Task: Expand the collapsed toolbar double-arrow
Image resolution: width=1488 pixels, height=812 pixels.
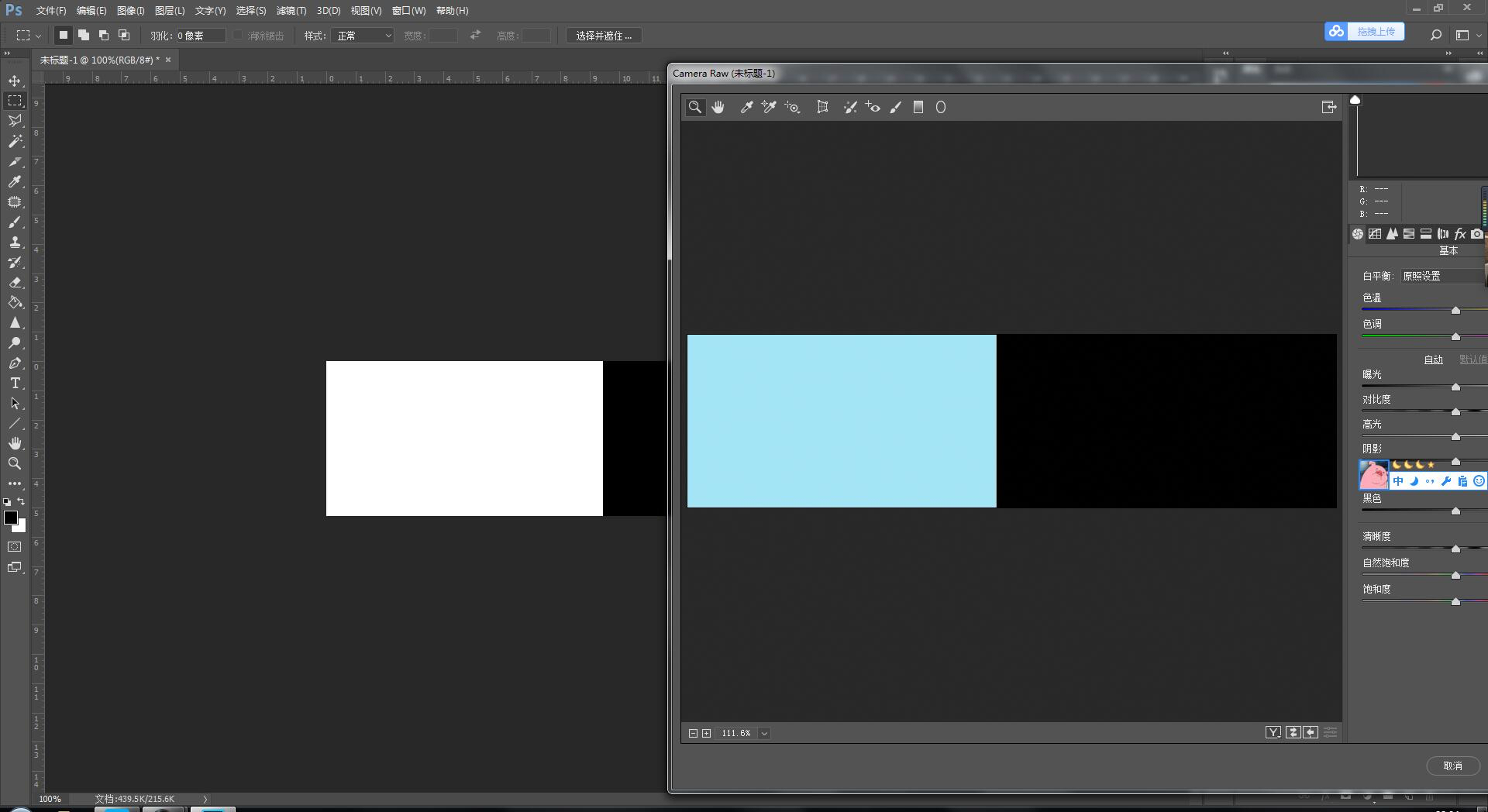Action: [x=7, y=53]
